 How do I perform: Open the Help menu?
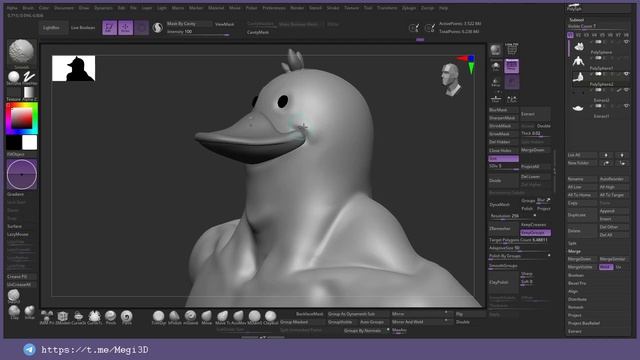point(443,8)
